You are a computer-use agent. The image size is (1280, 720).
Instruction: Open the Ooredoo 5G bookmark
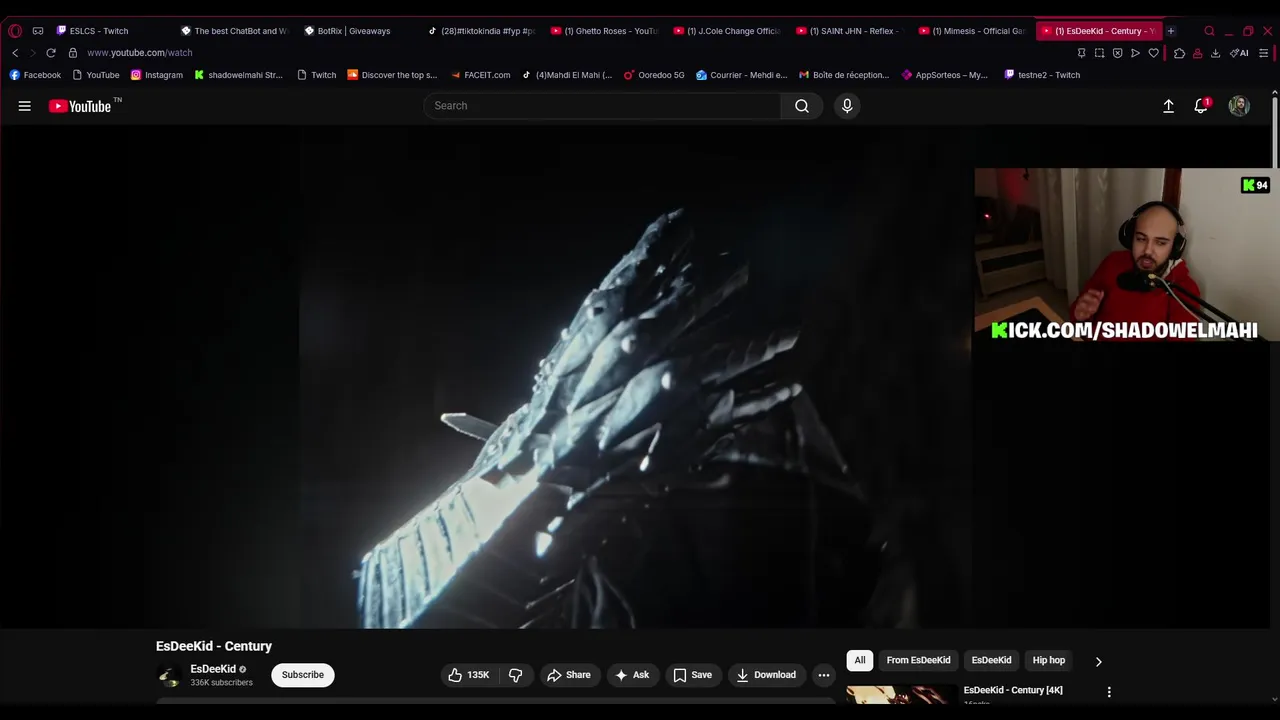click(x=654, y=75)
